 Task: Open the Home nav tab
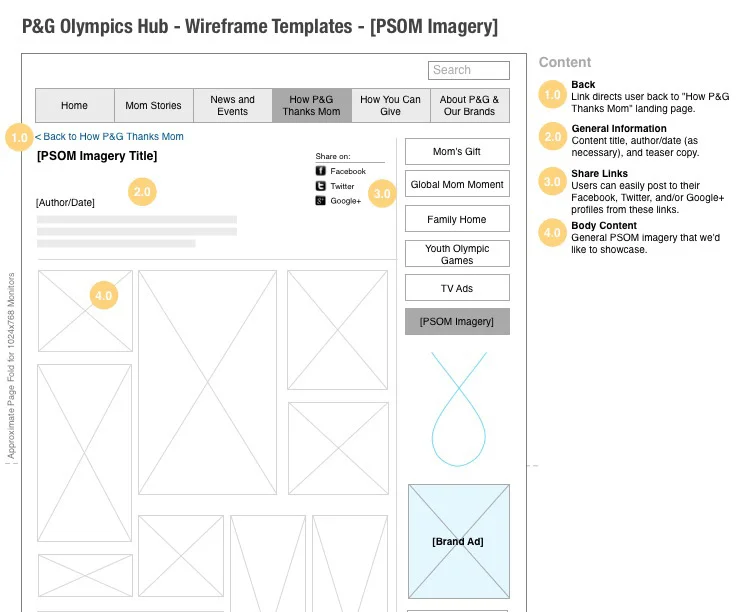coord(75,106)
